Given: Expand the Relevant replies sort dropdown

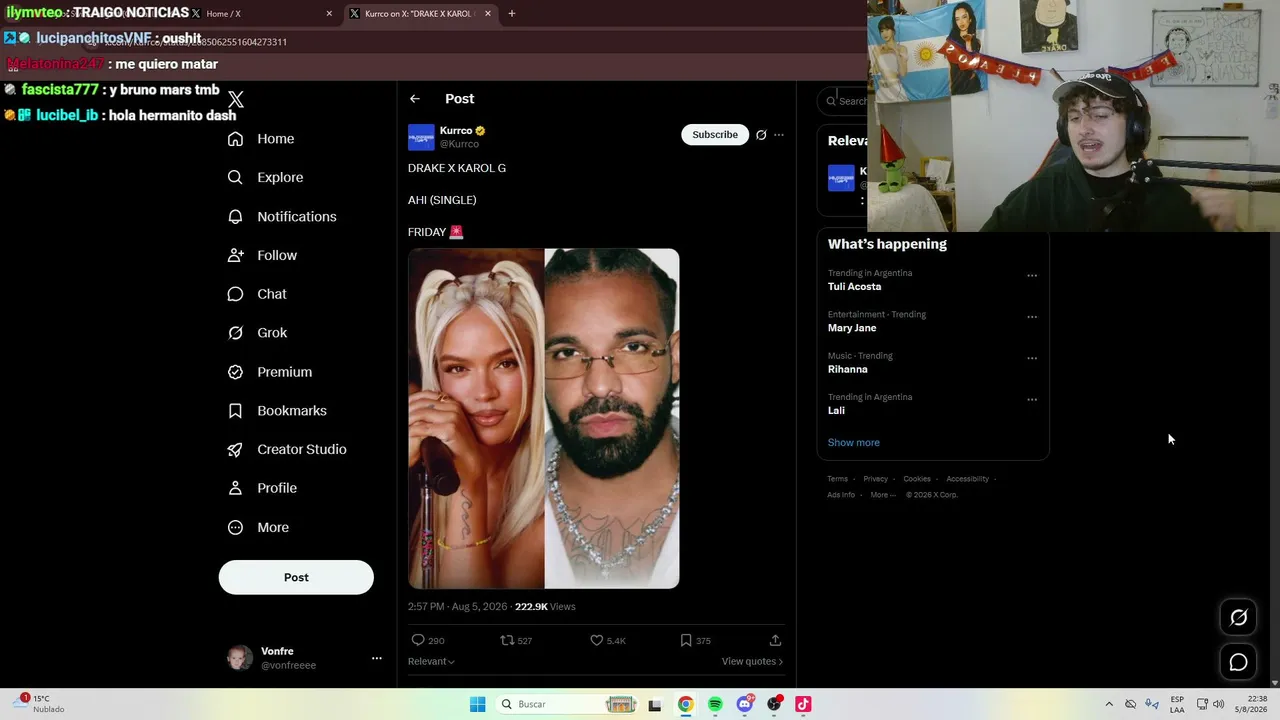Looking at the screenshot, I should click(x=431, y=661).
